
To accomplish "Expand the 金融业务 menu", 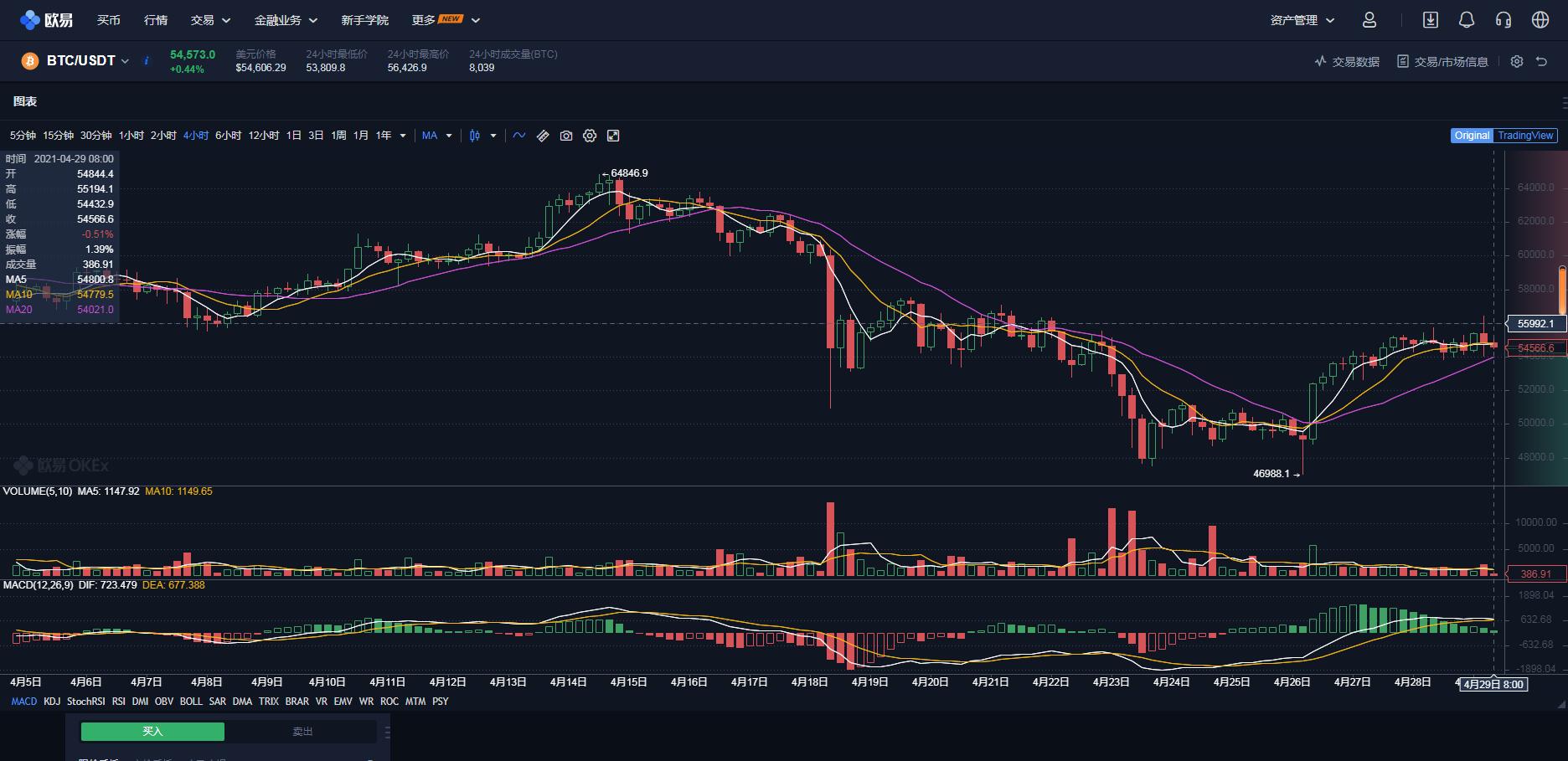I will [286, 20].
